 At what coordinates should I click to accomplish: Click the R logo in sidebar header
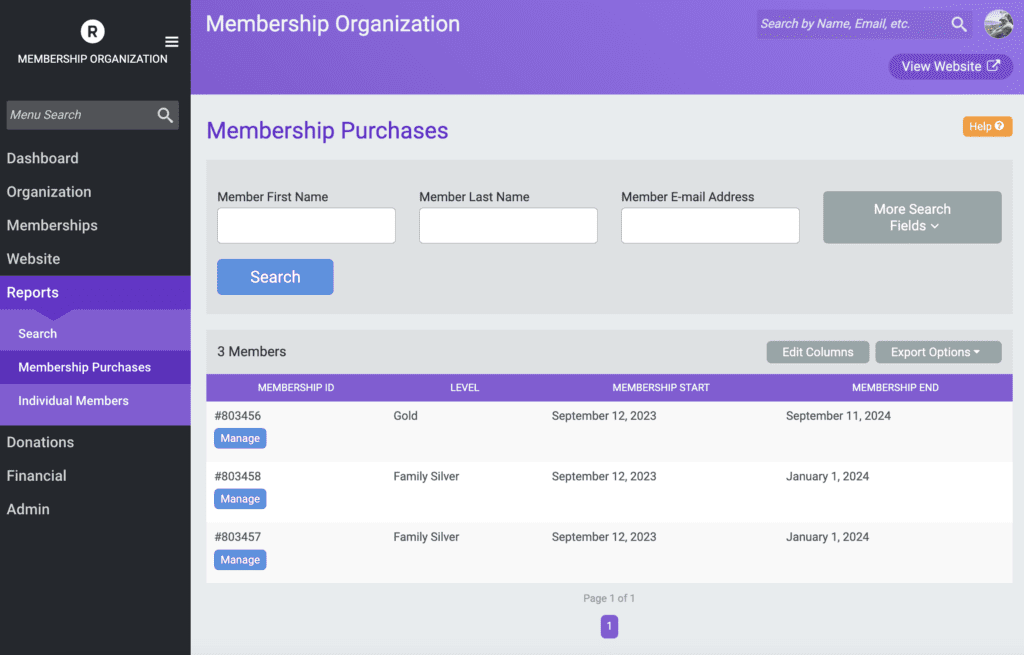92,31
